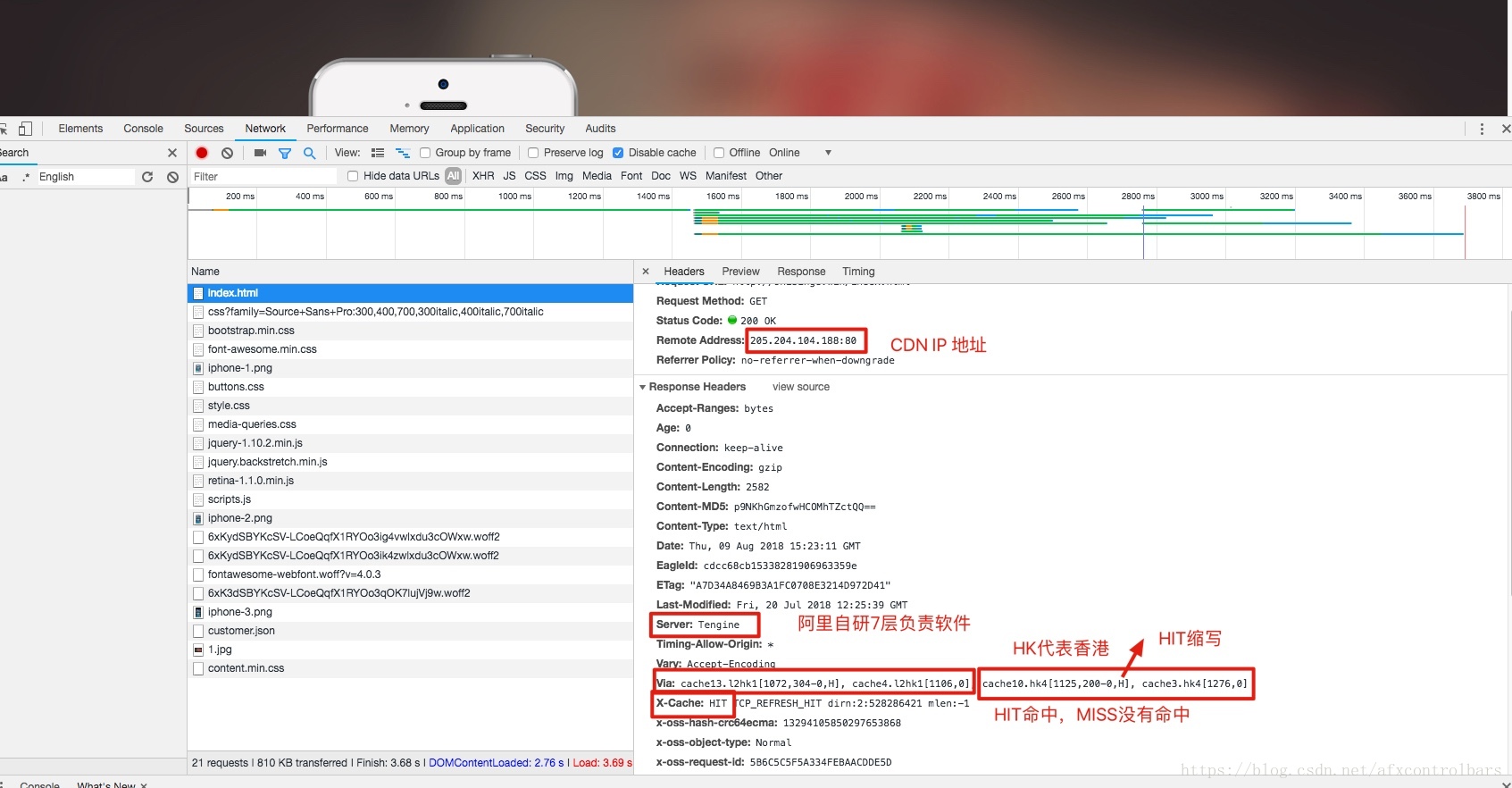Click the 1.jpg file icon
1512x788 pixels.
click(x=198, y=650)
